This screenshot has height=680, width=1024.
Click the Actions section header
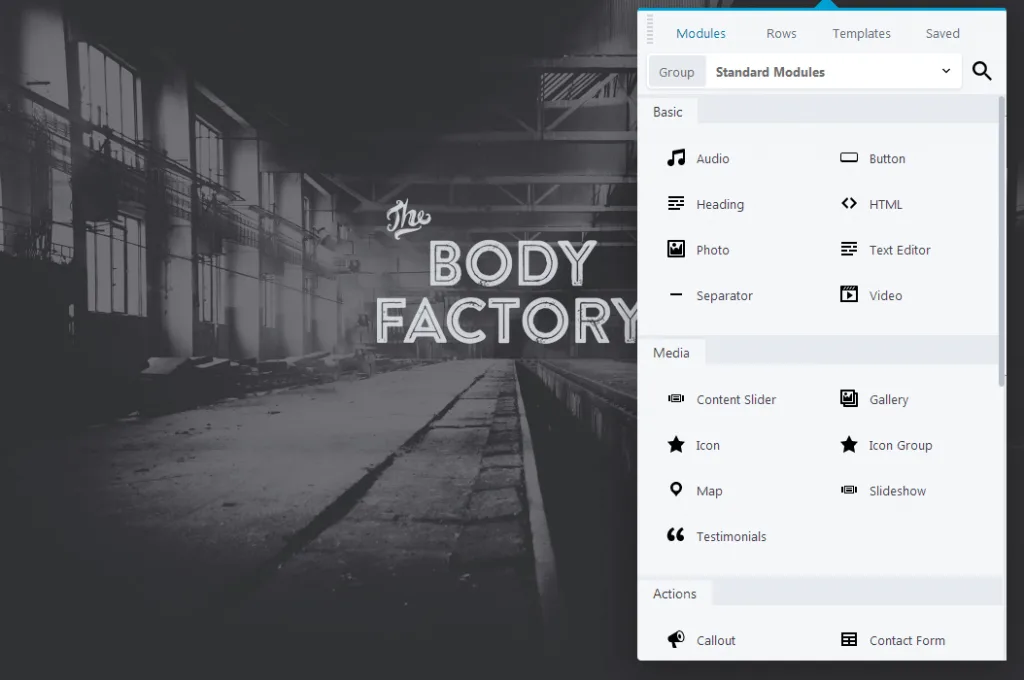coord(675,594)
